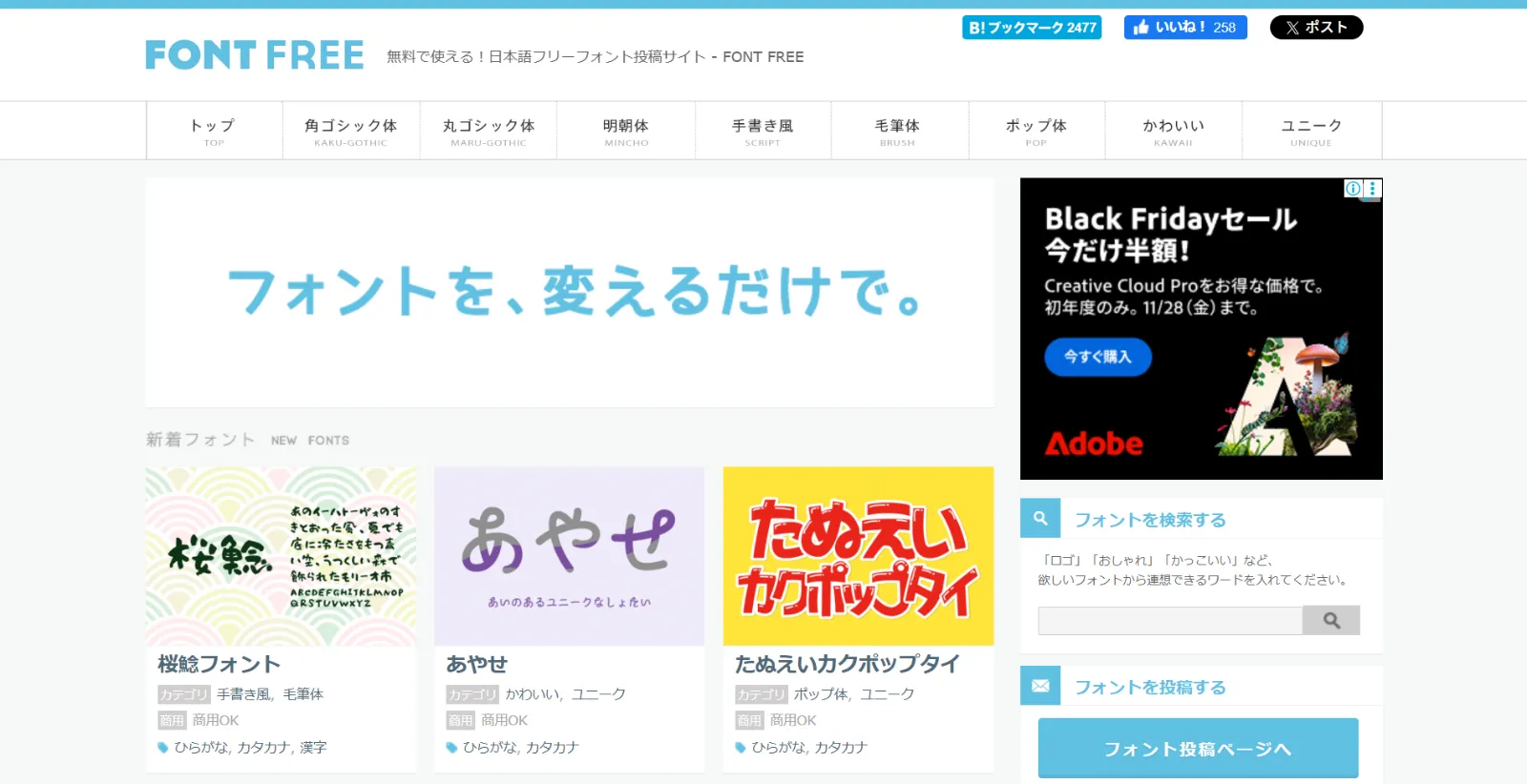Open the 角ゴシック体 menu tab
1527x784 pixels.
click(350, 131)
